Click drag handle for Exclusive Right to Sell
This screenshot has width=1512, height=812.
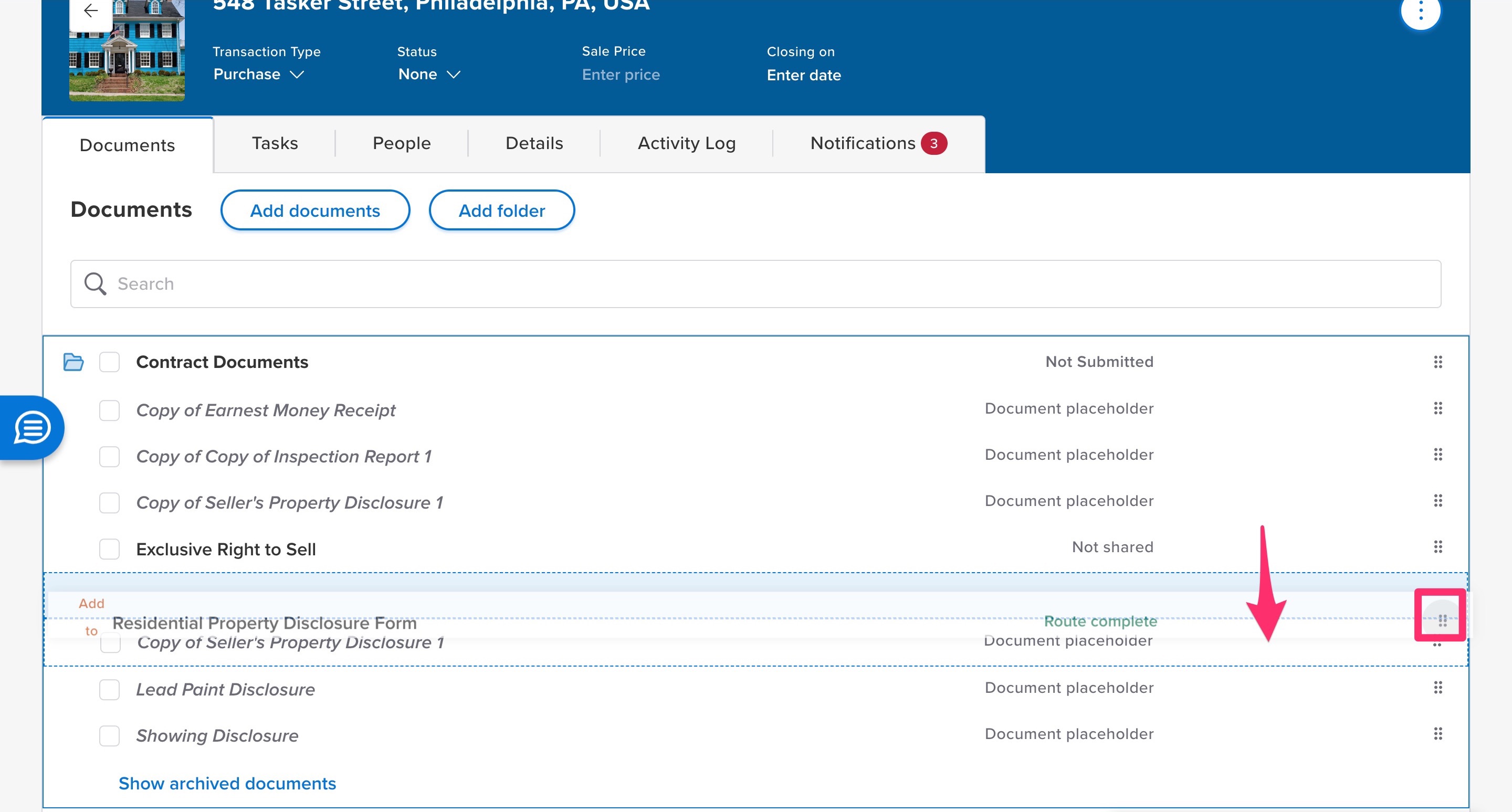(1437, 547)
